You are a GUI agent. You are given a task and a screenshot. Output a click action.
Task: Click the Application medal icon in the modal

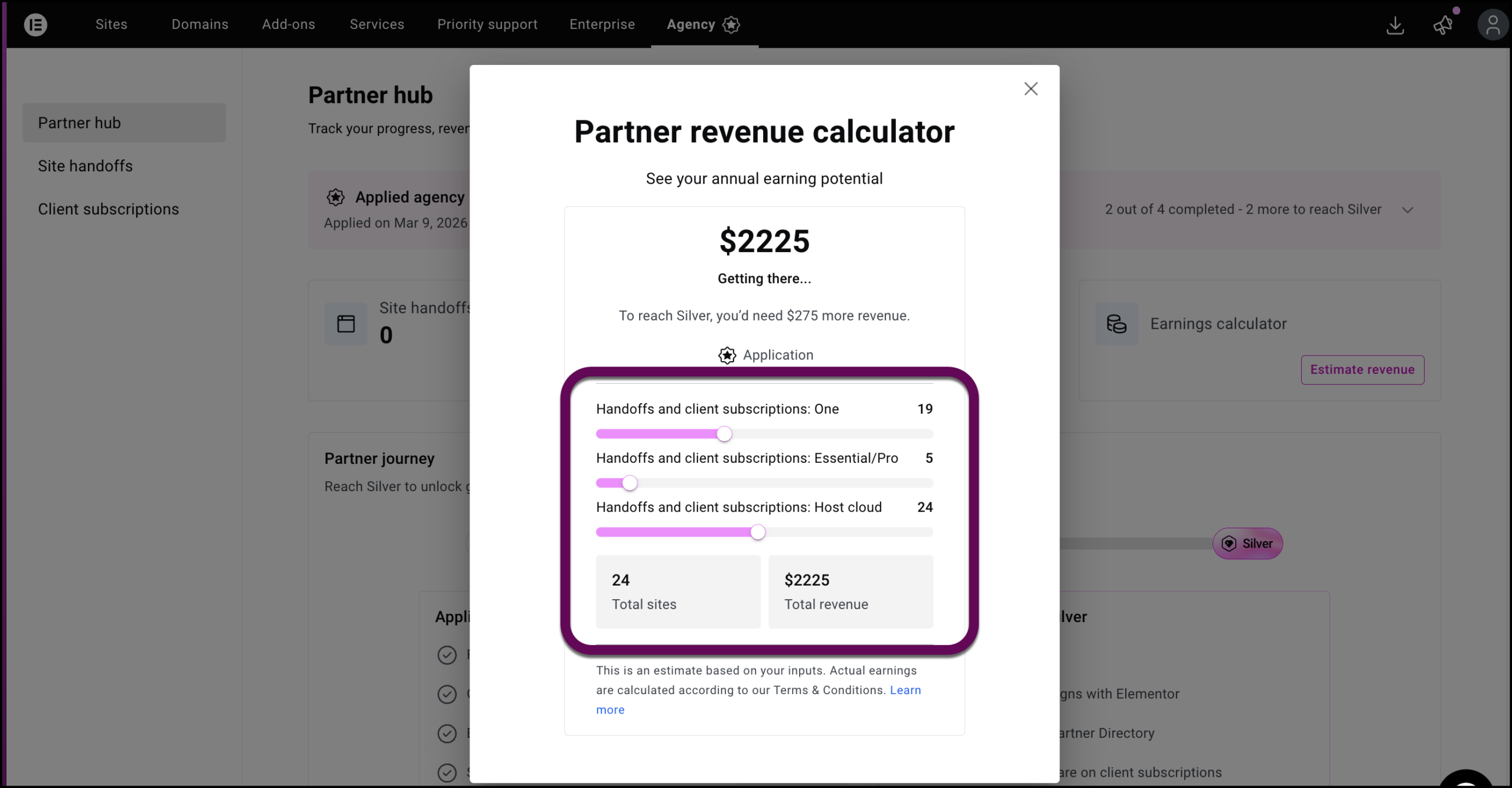click(x=727, y=355)
